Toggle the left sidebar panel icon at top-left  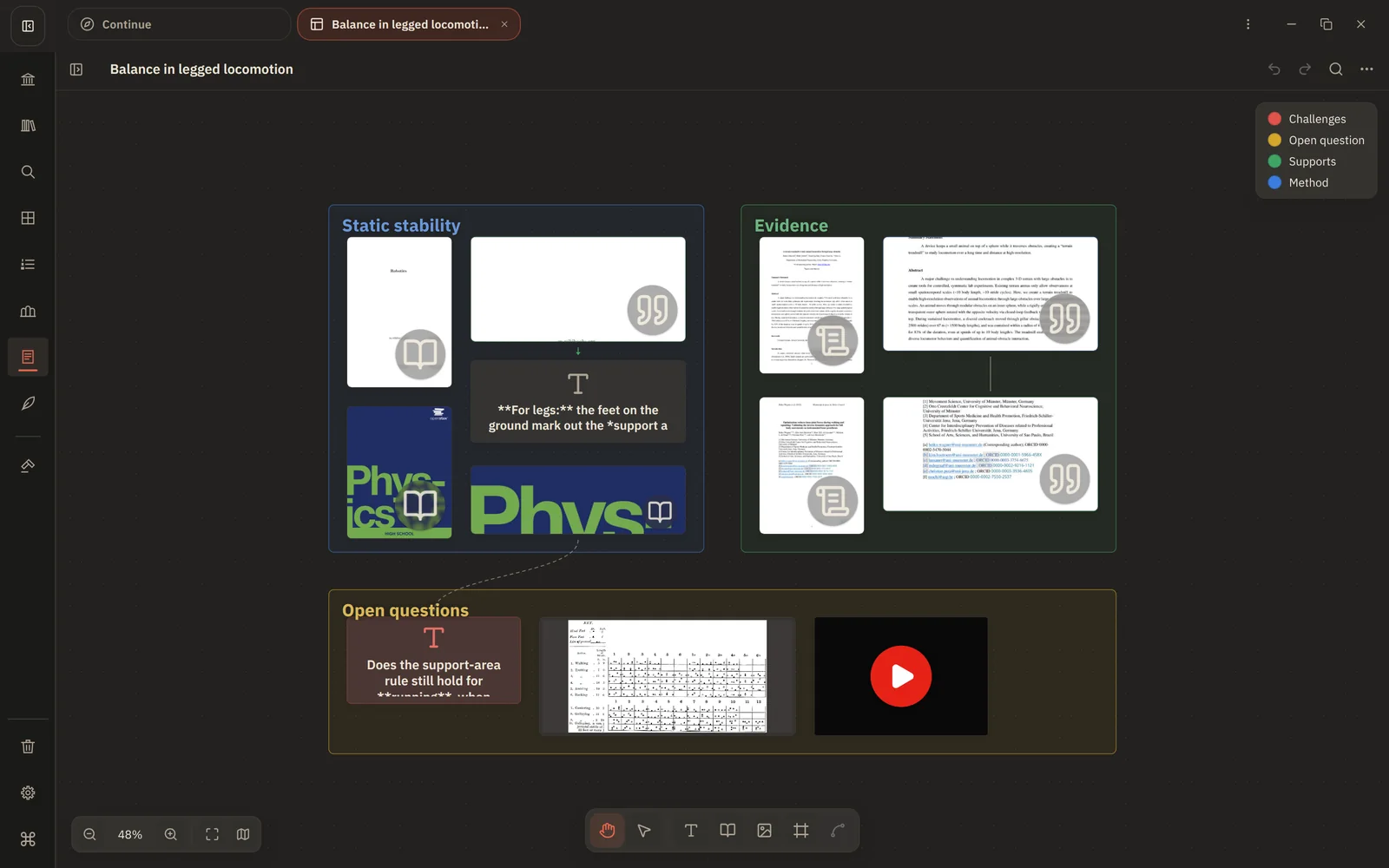[x=28, y=26]
